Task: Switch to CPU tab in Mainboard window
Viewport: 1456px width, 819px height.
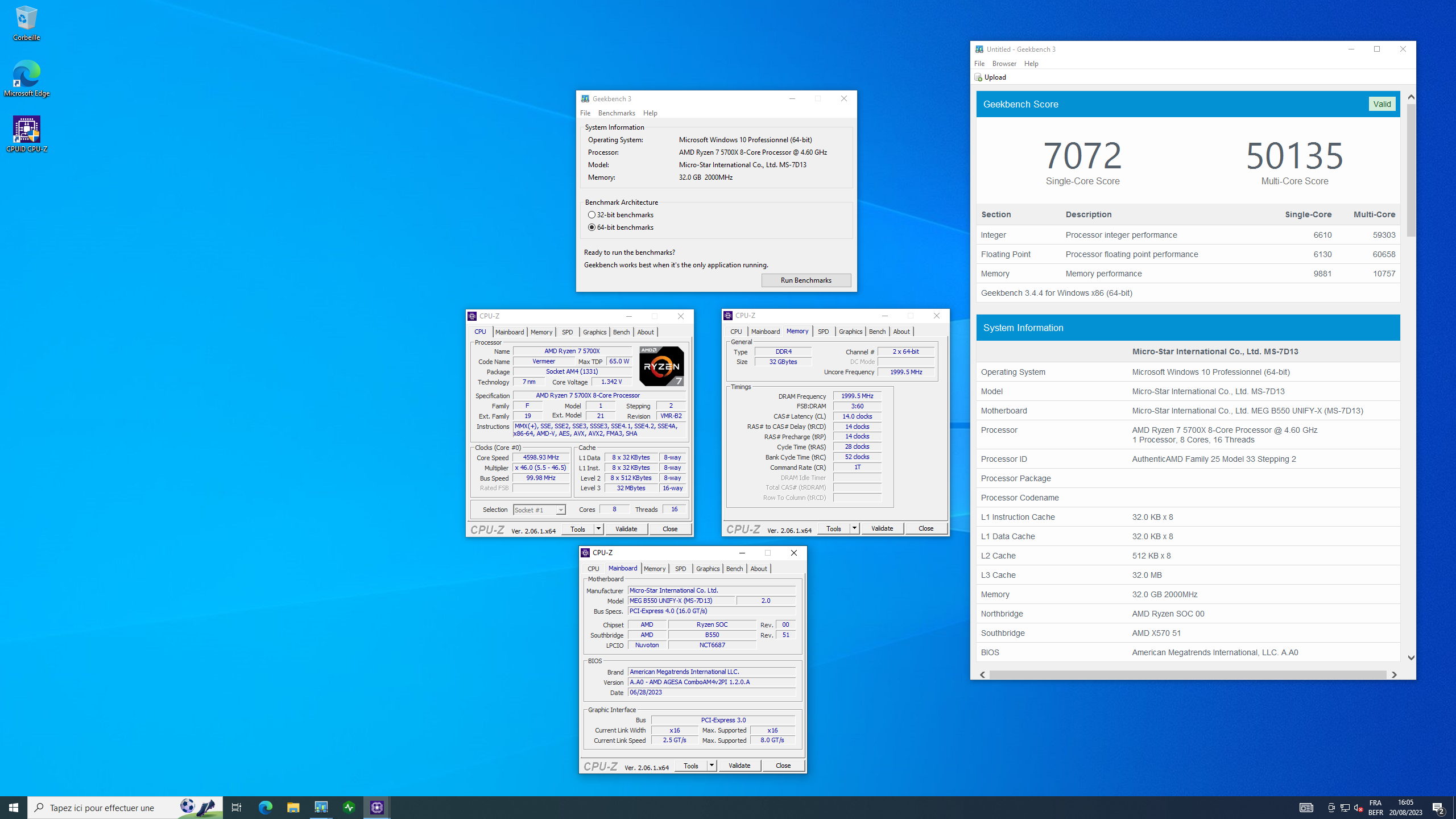Action: click(593, 569)
